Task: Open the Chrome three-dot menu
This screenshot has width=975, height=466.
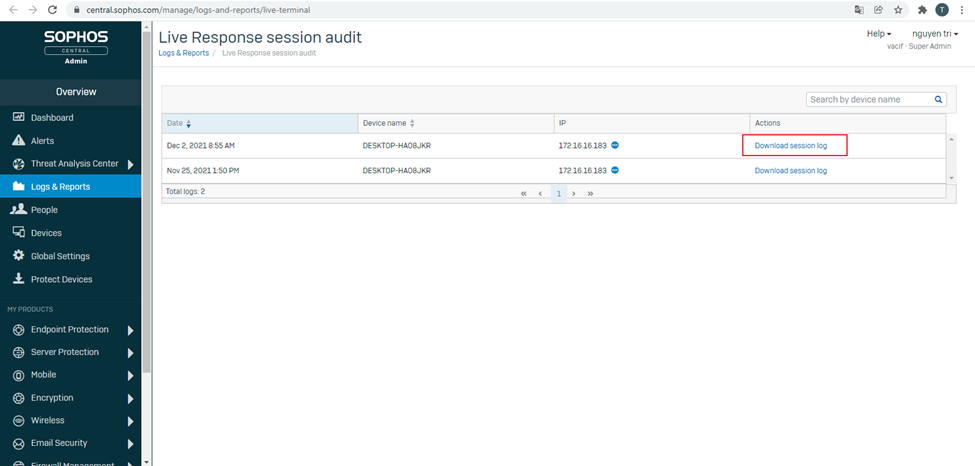Action: pyautogui.click(x=962, y=10)
